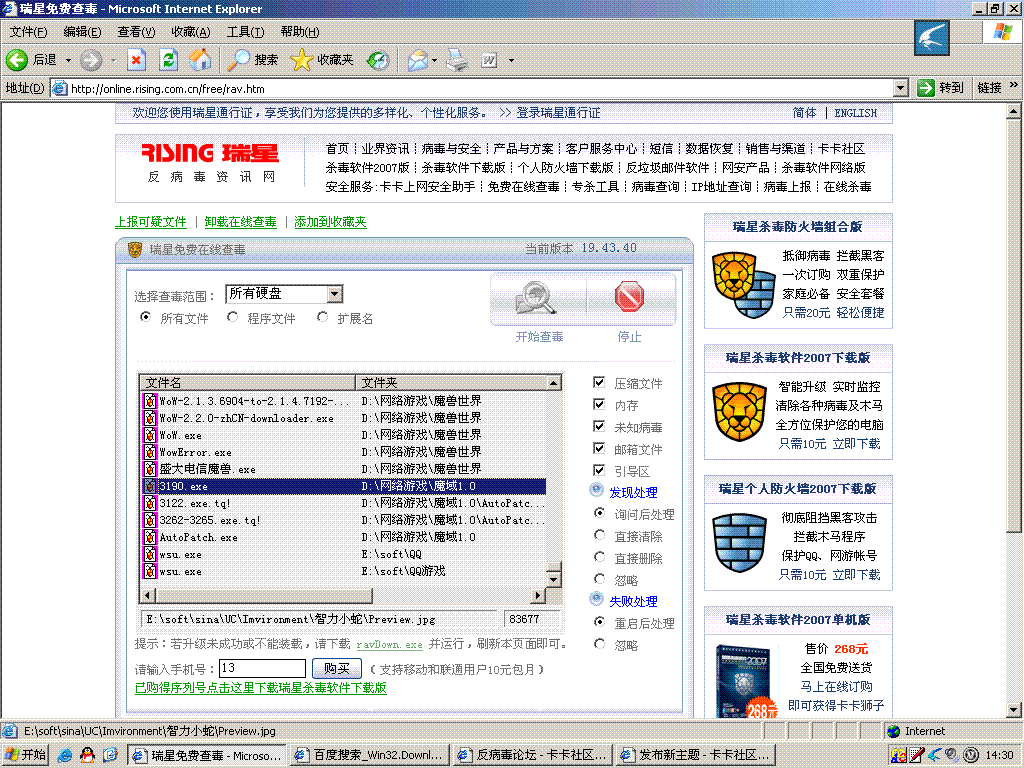Select the 所有文件 radio button

click(146, 317)
